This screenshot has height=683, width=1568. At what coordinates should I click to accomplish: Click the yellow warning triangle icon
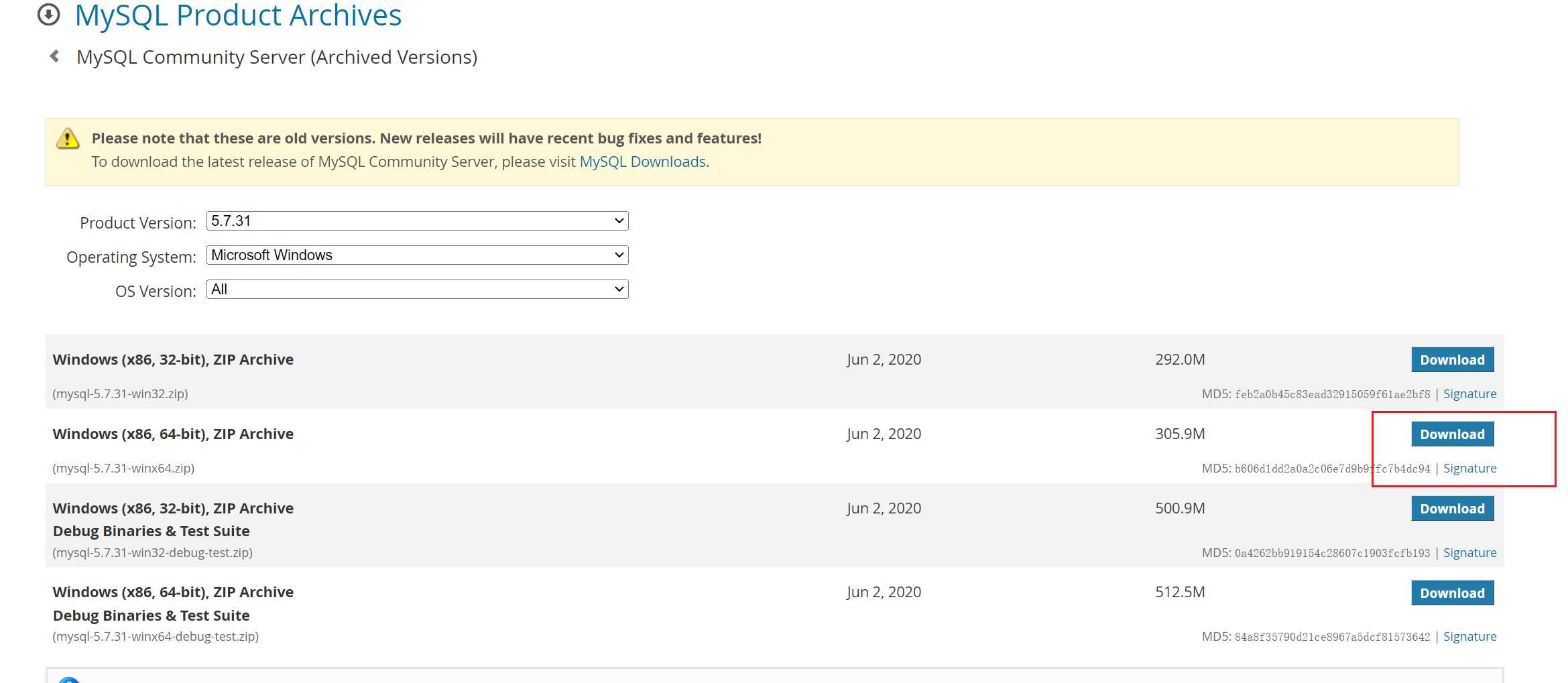pos(68,138)
